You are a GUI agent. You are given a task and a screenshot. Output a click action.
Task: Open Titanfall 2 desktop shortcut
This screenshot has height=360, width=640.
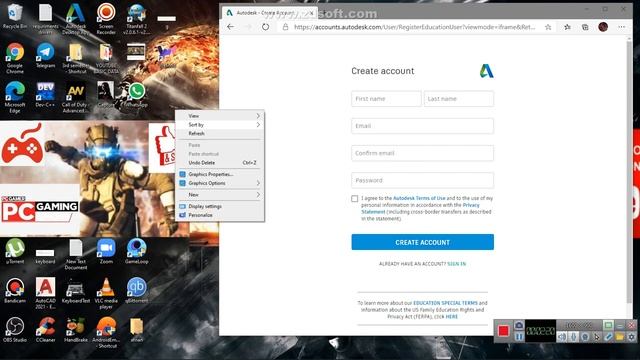137,18
